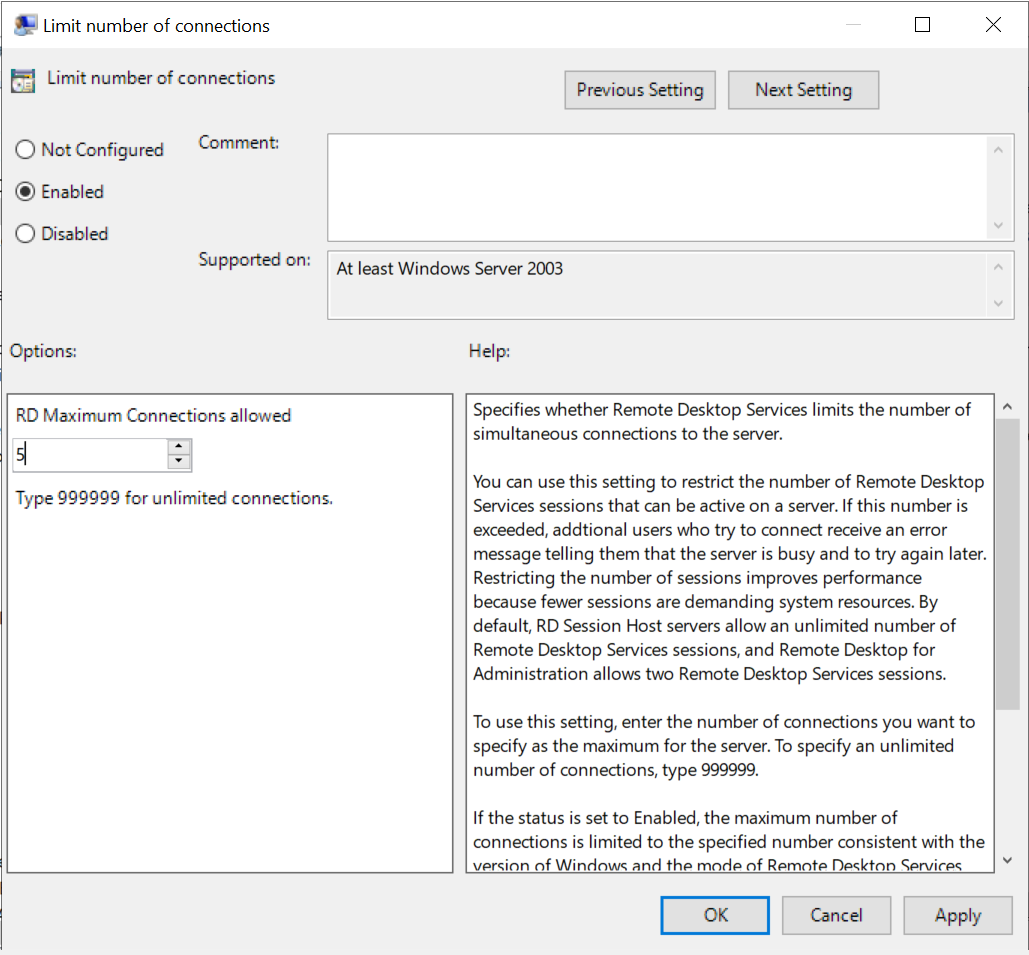Focus the RD Maximum Connections field
The height and width of the screenshot is (955, 1029).
(x=91, y=455)
